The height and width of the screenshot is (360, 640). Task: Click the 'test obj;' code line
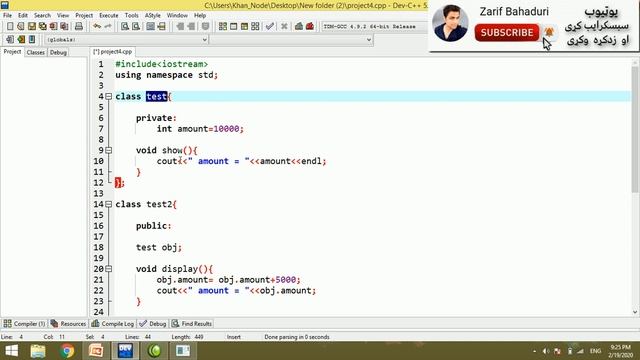(159, 247)
